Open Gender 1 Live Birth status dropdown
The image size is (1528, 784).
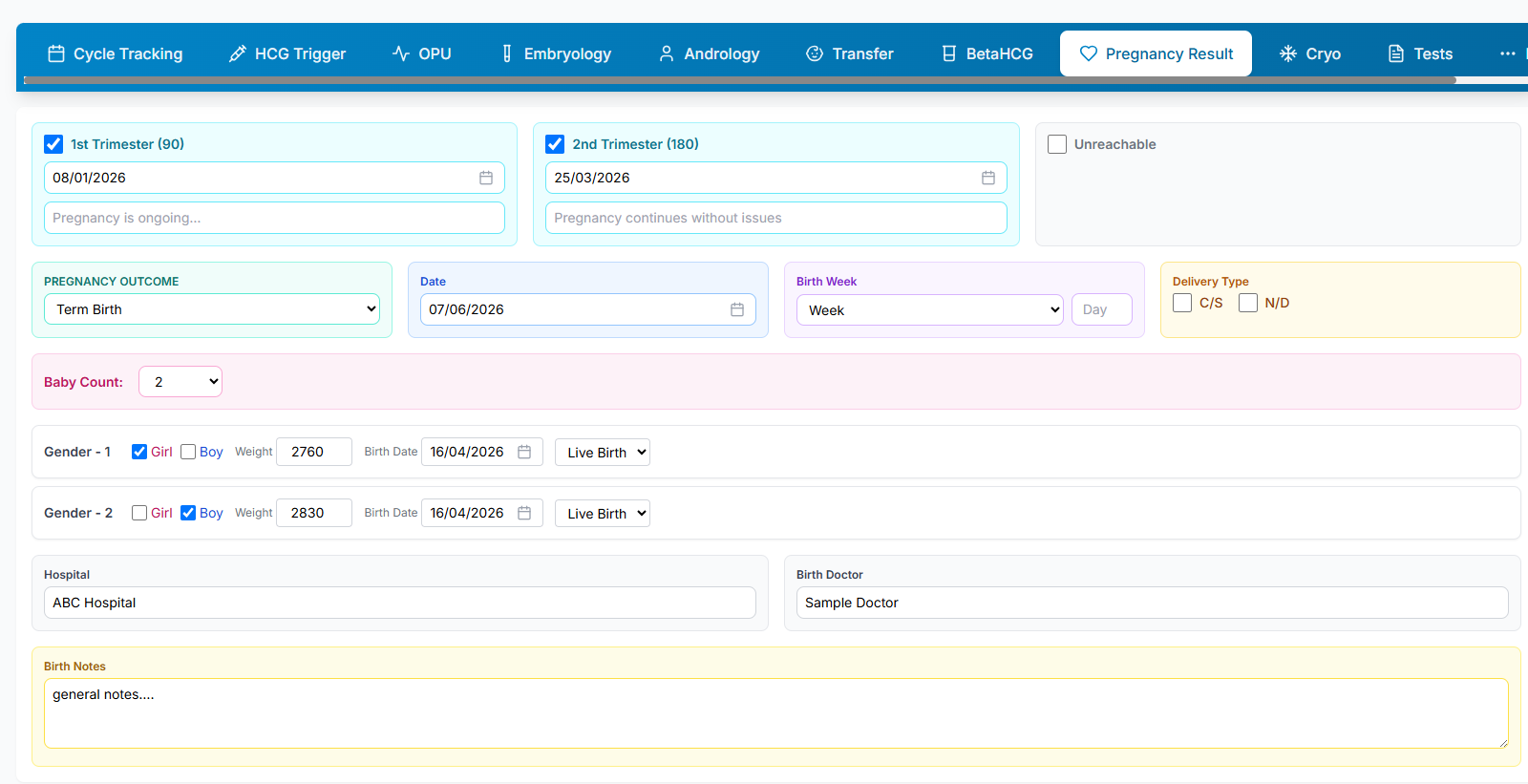[x=603, y=453]
